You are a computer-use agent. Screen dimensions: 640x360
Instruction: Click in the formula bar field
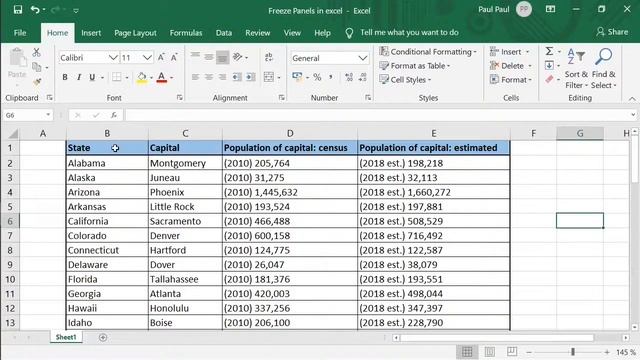(x=377, y=115)
